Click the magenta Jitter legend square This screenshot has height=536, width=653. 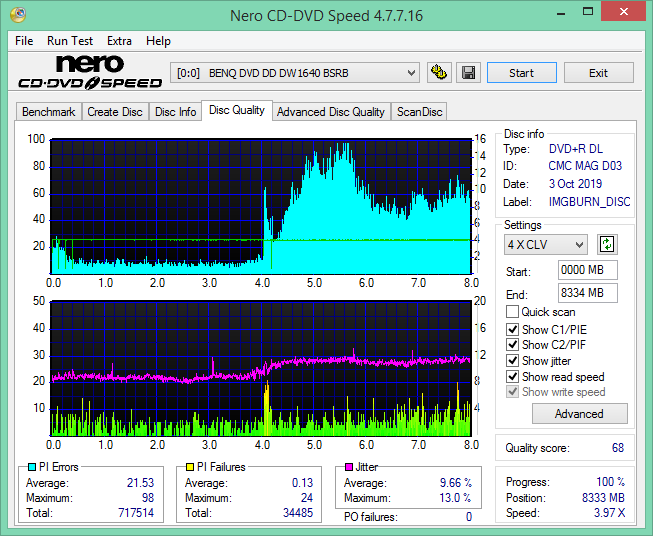tap(349, 467)
